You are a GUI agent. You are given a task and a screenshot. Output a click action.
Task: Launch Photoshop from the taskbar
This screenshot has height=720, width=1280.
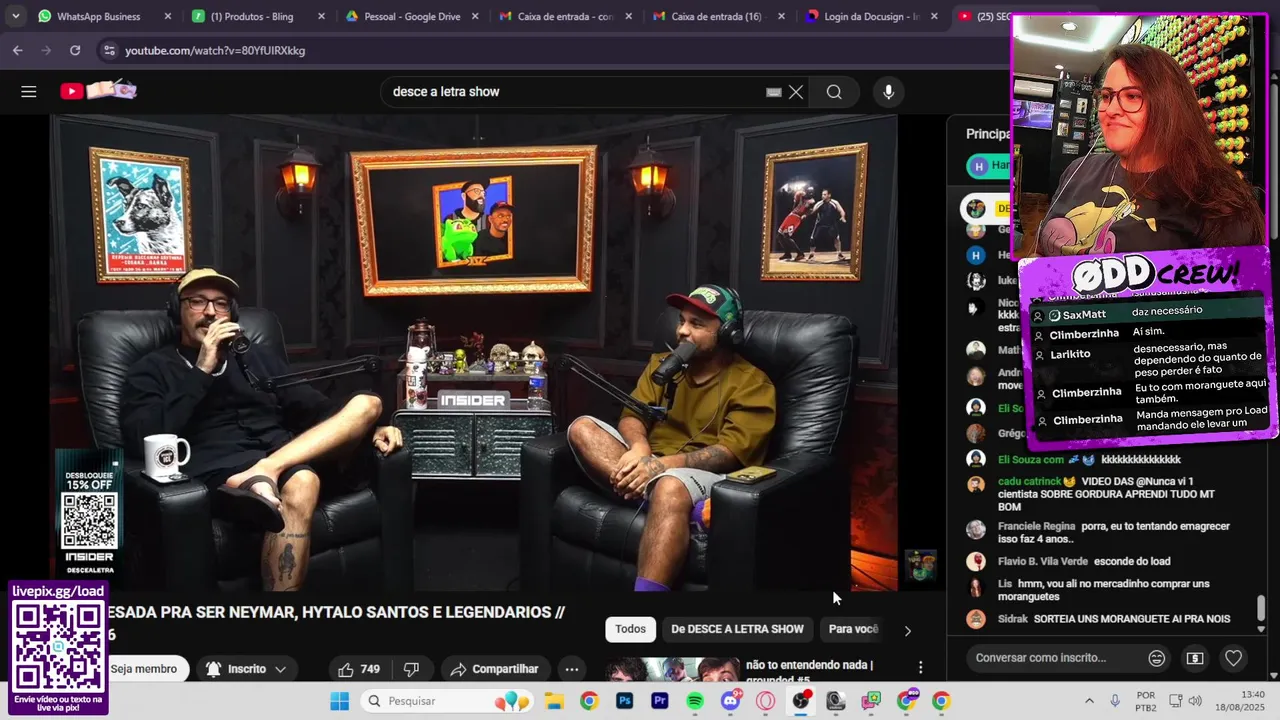[x=624, y=701]
